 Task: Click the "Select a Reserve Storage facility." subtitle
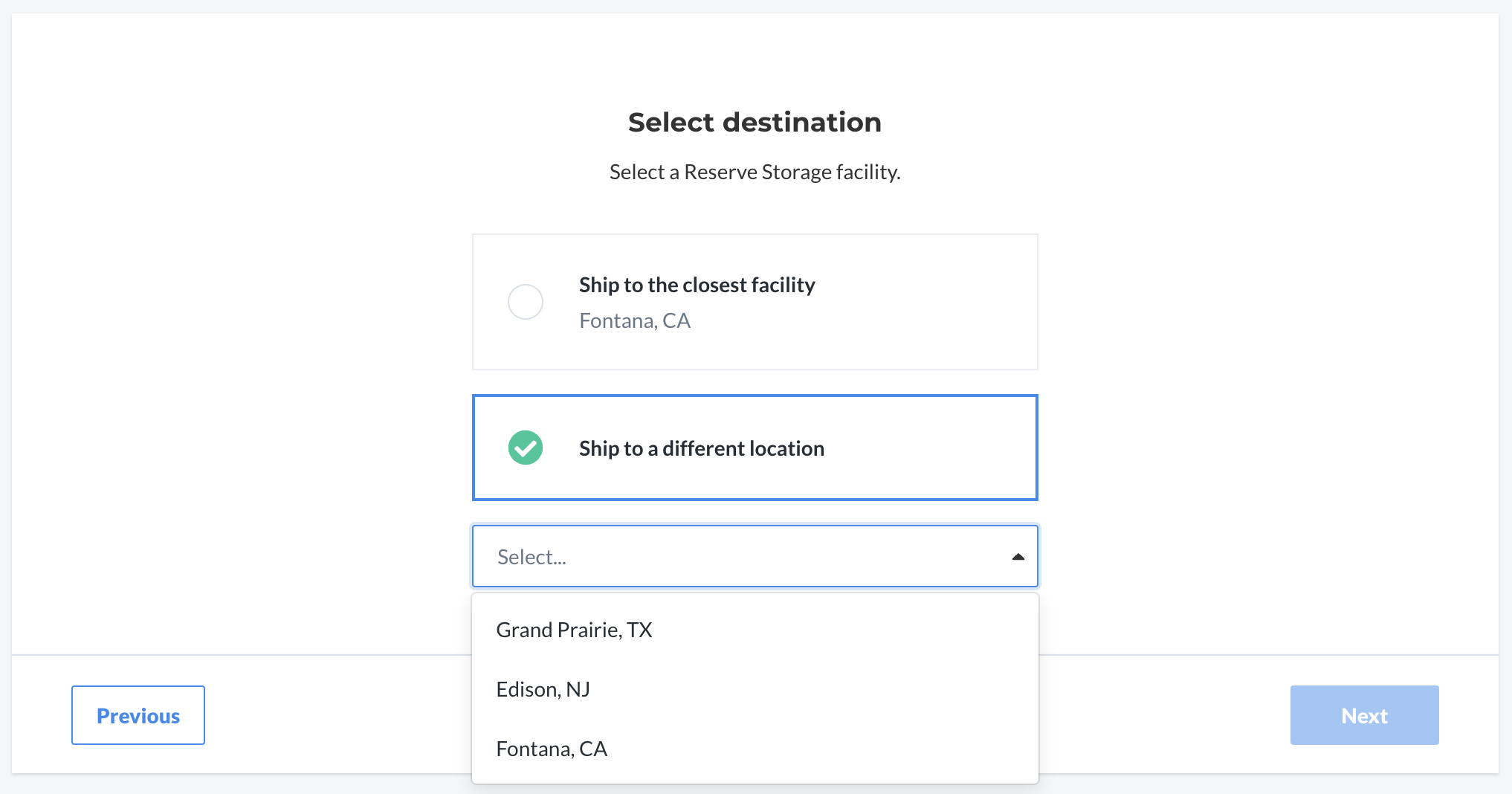point(755,172)
